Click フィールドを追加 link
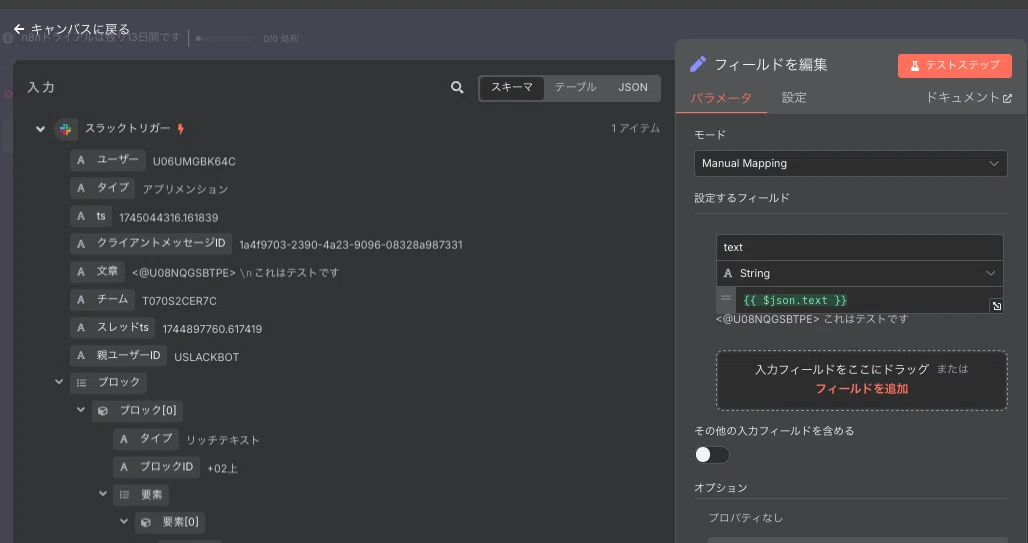 pos(861,389)
